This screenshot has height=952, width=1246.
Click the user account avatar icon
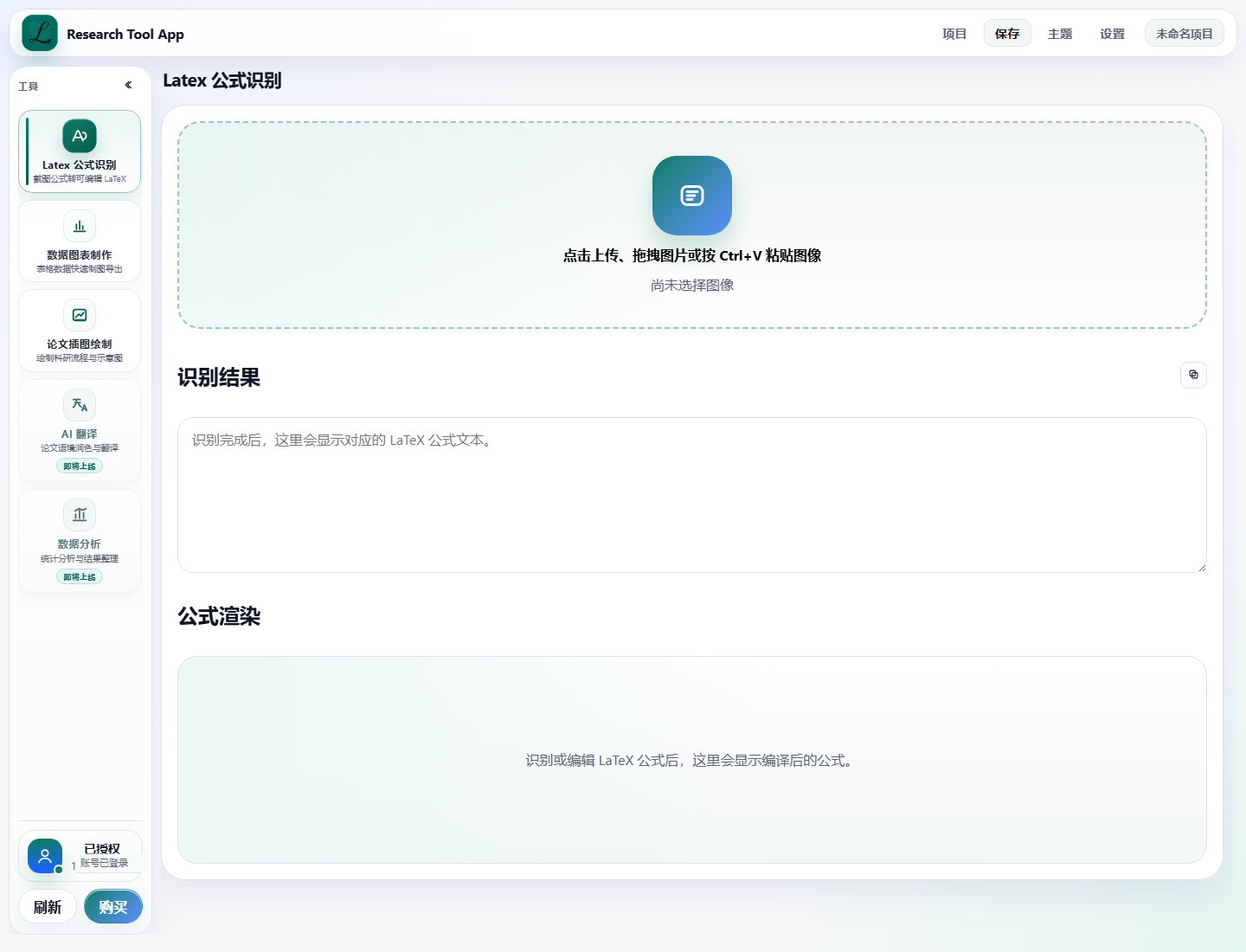tap(45, 856)
